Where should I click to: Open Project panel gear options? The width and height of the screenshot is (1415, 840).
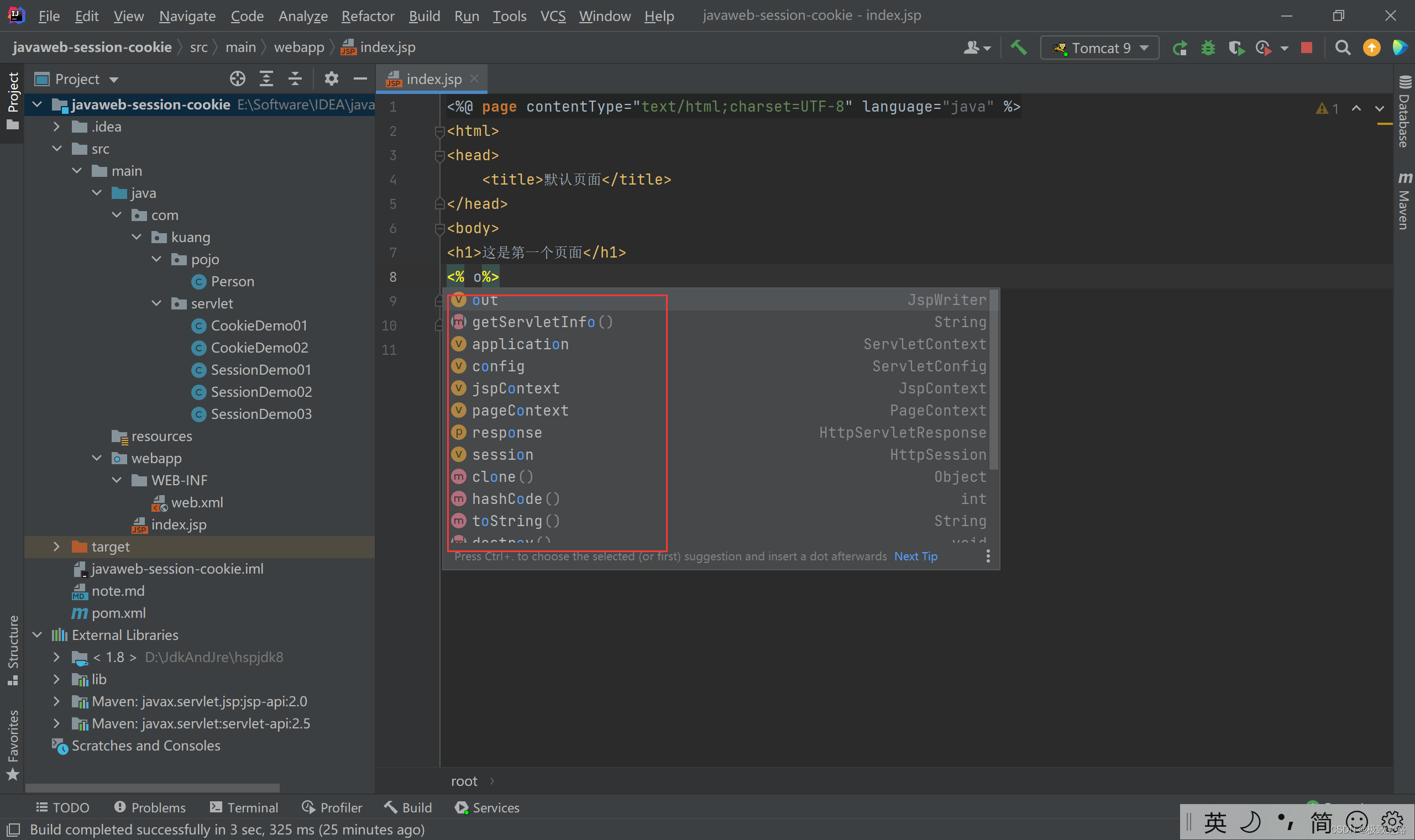331,79
